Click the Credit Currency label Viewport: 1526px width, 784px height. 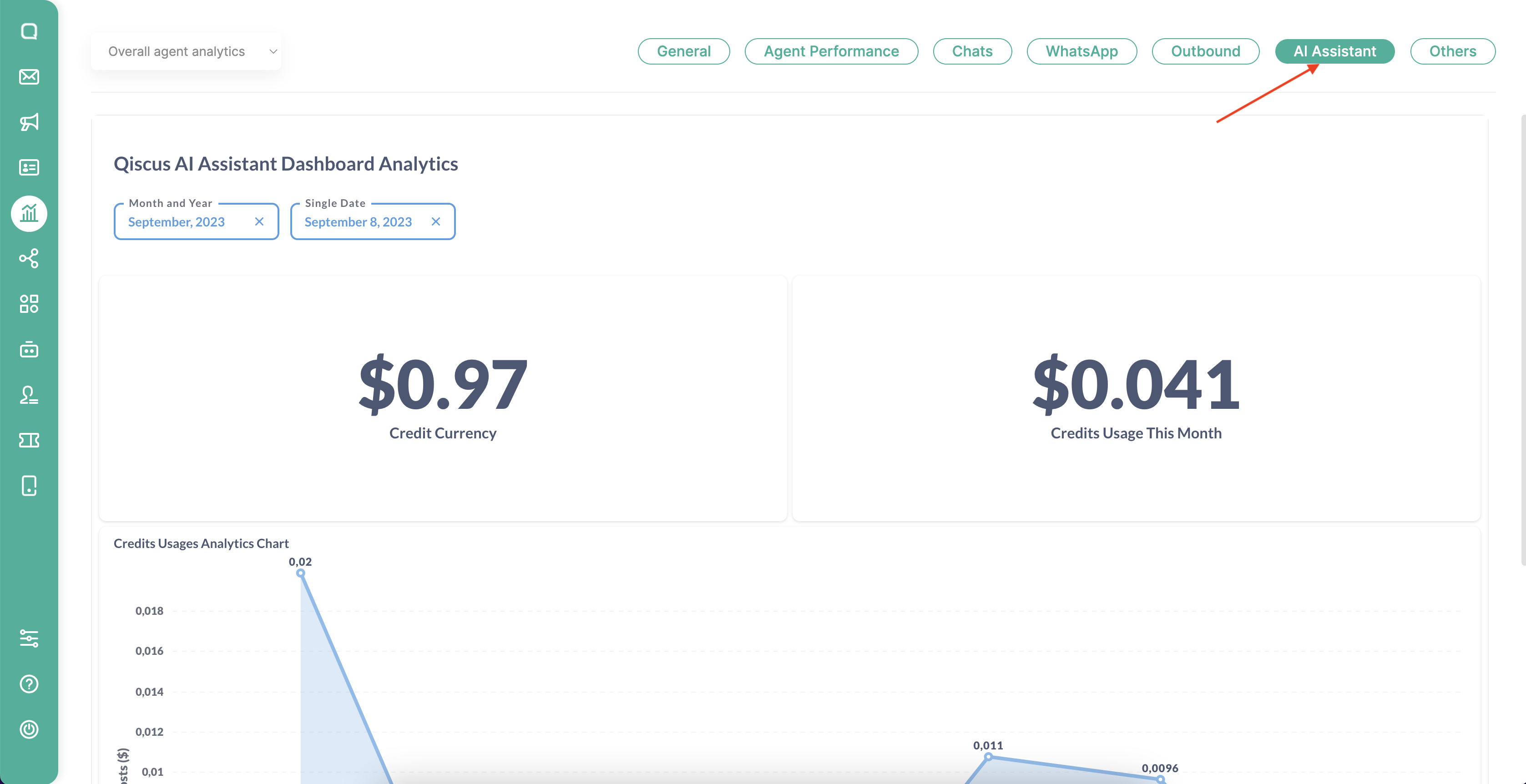click(443, 433)
